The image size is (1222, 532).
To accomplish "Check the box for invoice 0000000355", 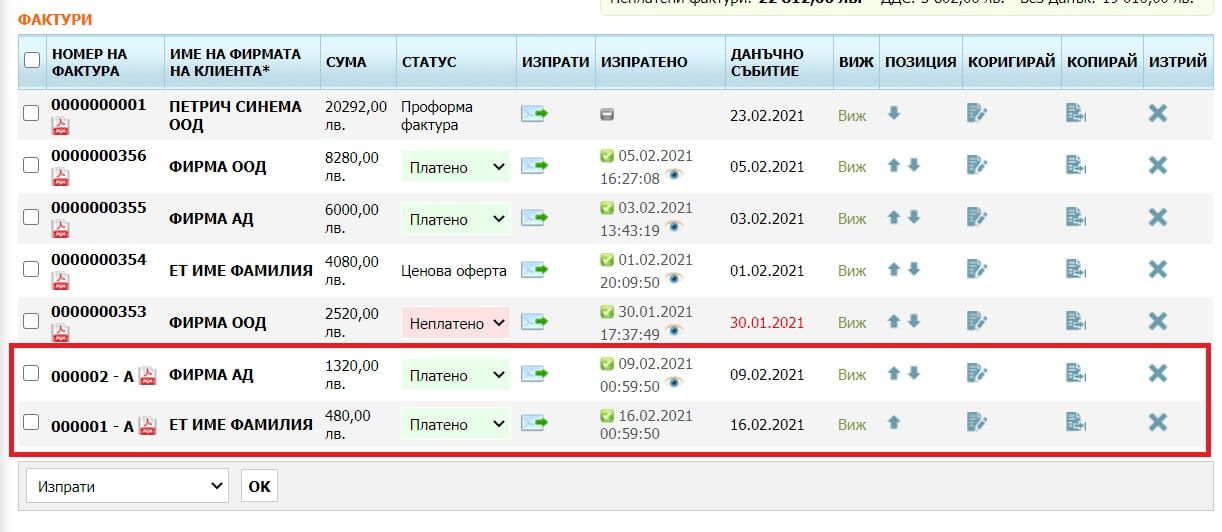I will click(x=31, y=217).
